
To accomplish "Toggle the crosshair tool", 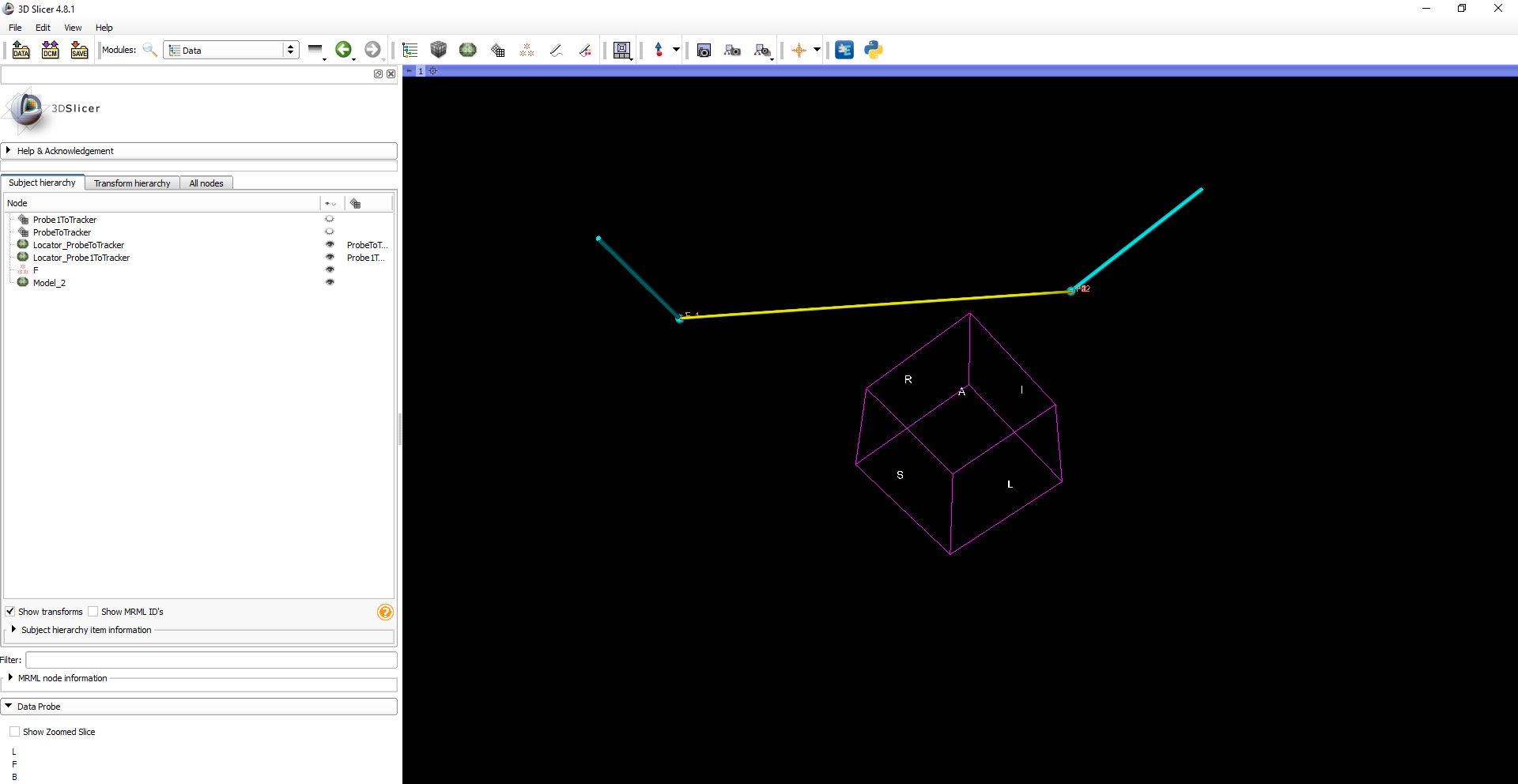I will click(x=801, y=50).
